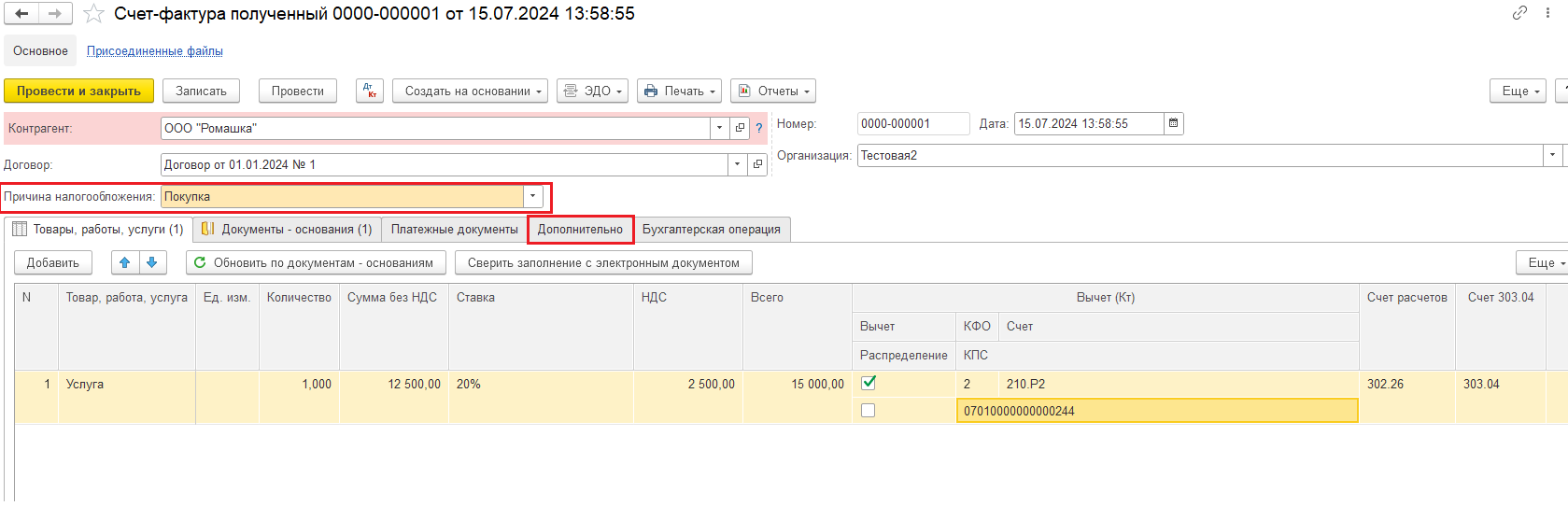Focus the Дата input field
Image resolution: width=1568 pixels, height=506 pixels.
point(1089,123)
